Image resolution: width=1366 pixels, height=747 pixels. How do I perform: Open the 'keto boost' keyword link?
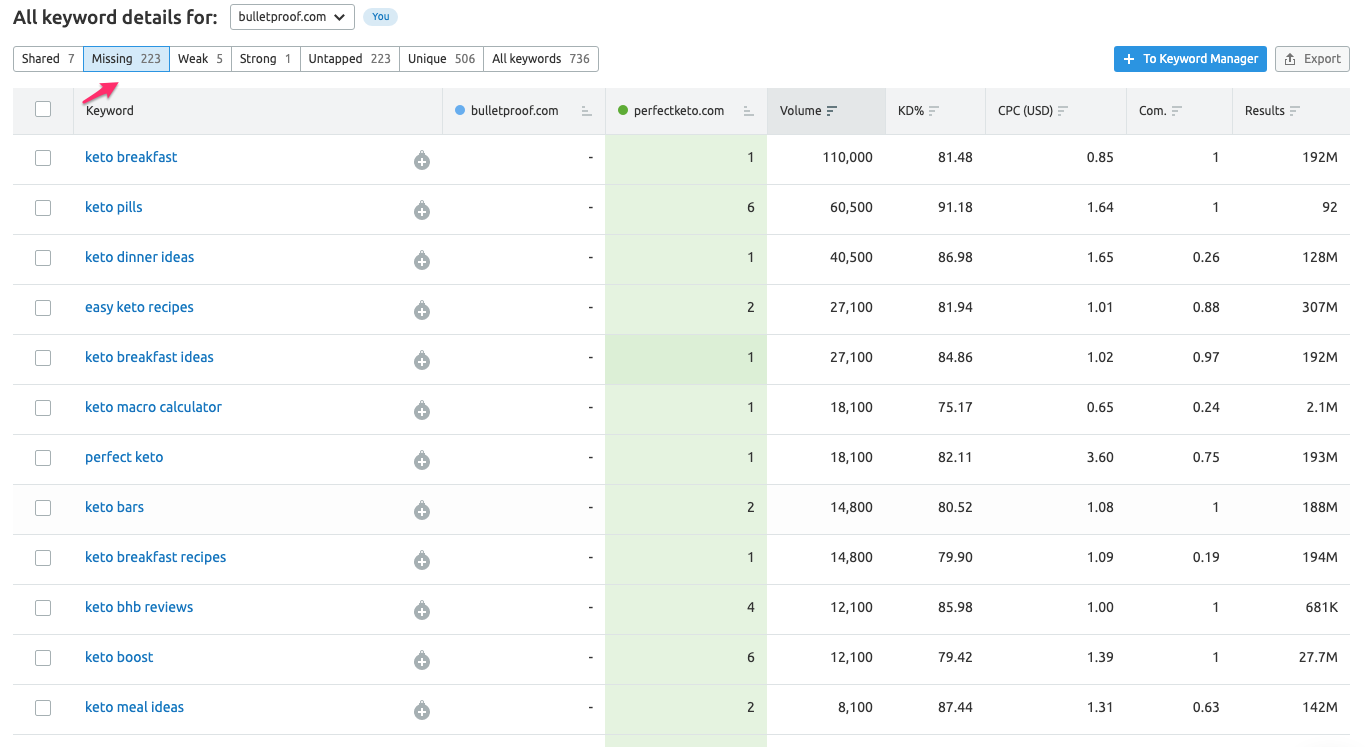pyautogui.click(x=119, y=657)
